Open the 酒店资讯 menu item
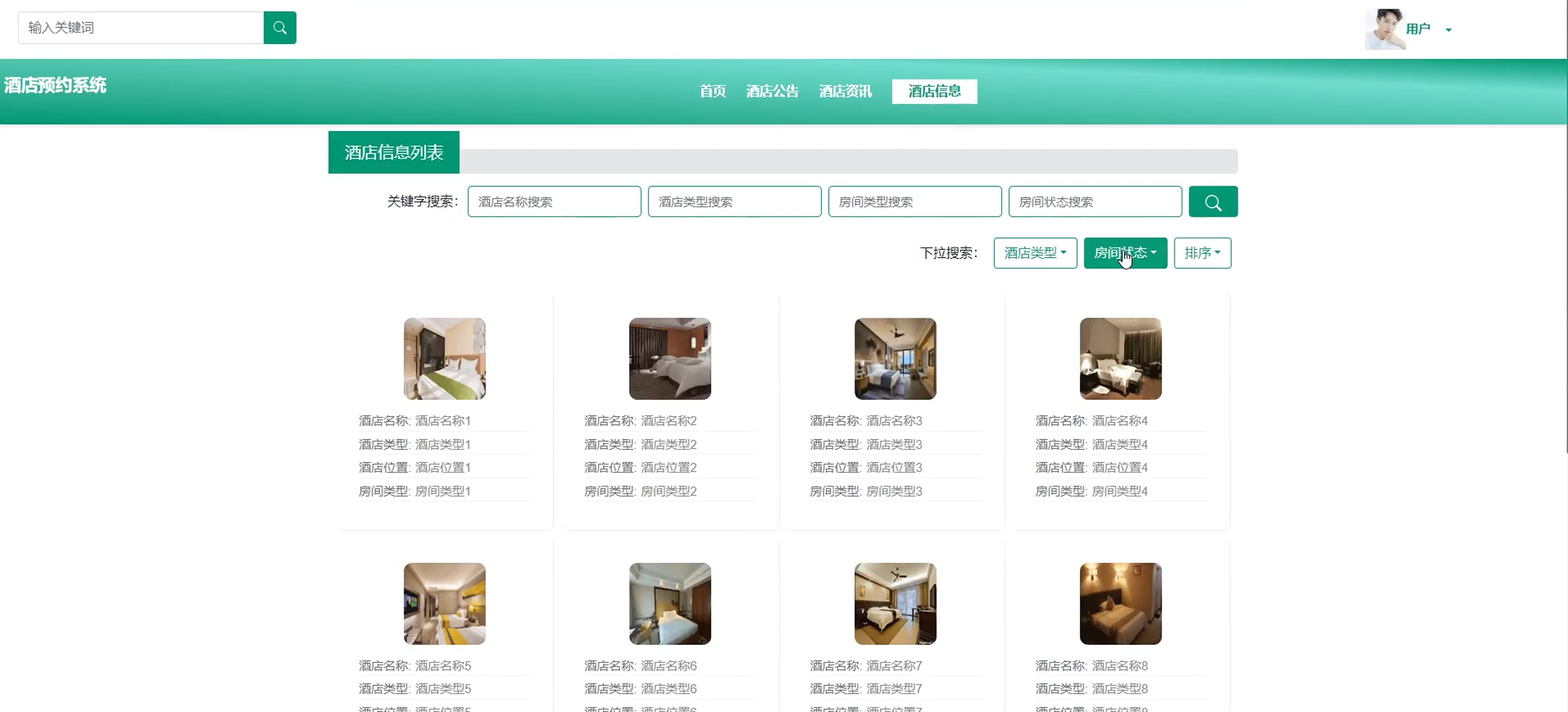The width and height of the screenshot is (1568, 712). tap(845, 92)
